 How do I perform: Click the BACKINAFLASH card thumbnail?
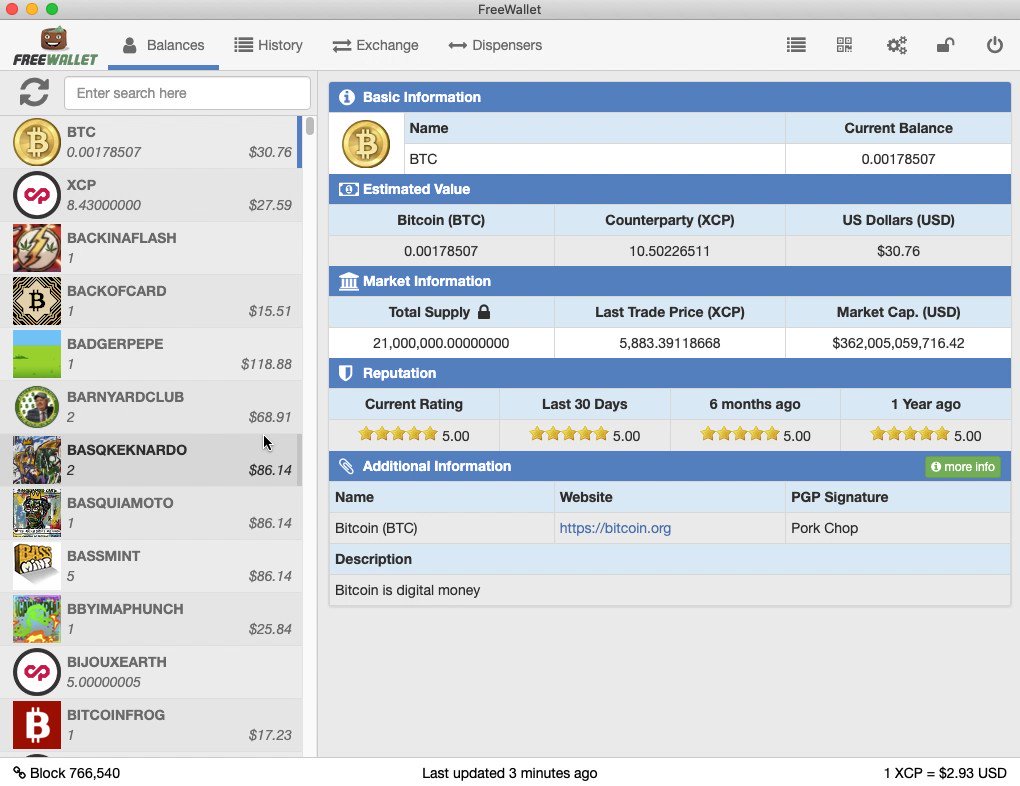tap(37, 248)
